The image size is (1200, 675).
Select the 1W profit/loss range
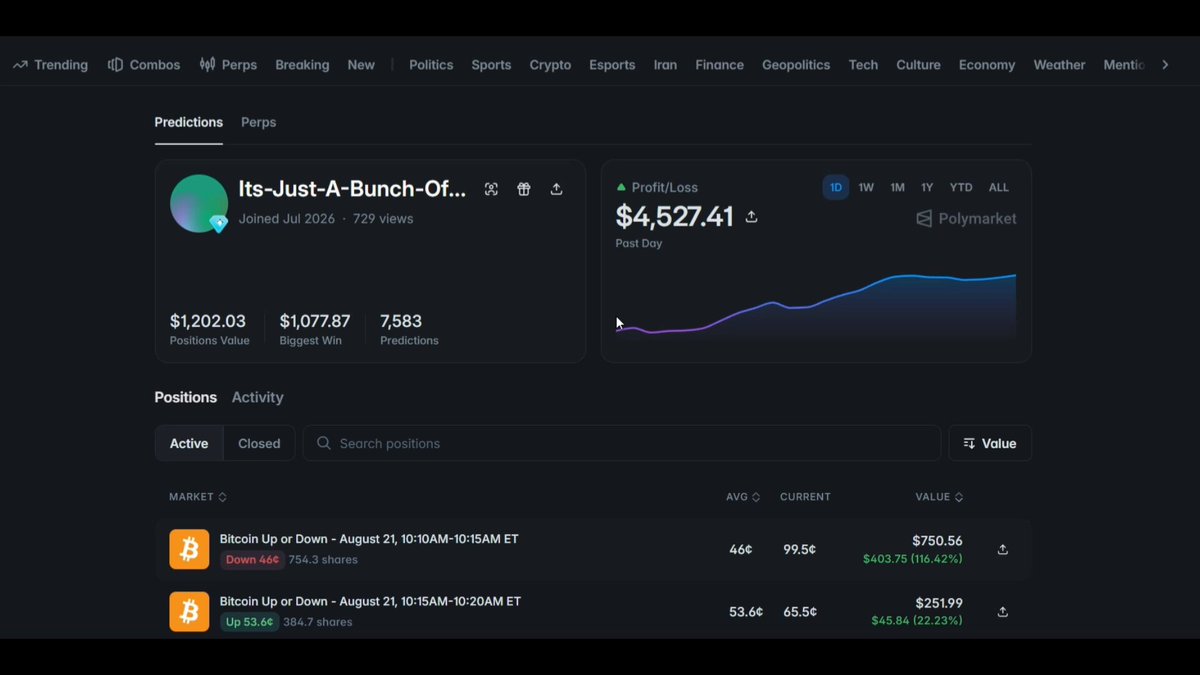click(x=866, y=187)
